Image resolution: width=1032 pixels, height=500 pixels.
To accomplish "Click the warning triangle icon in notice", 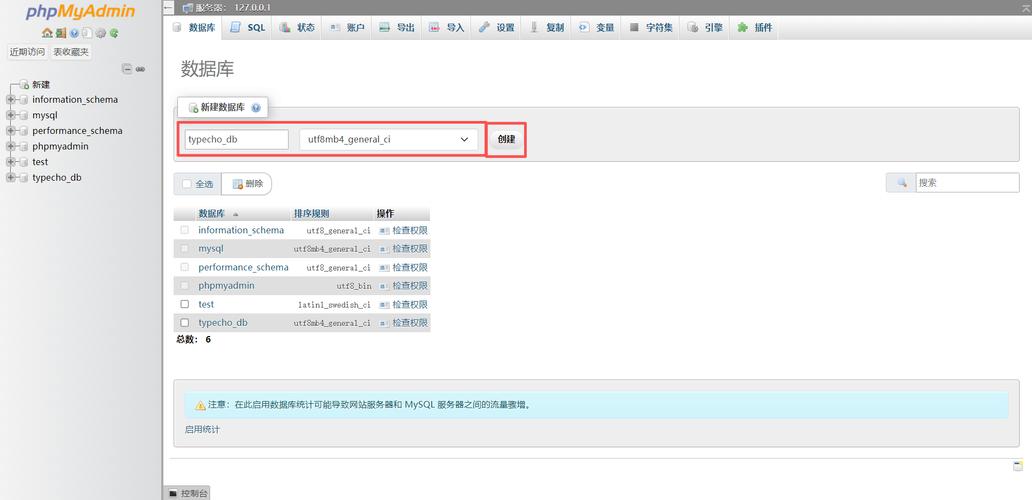I will (201, 405).
